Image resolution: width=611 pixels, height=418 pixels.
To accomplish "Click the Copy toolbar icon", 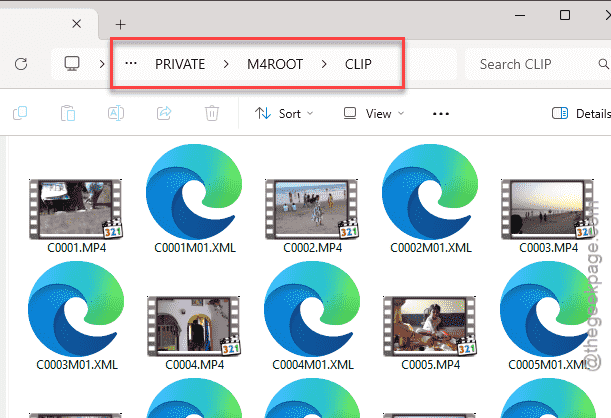I will click(20, 113).
